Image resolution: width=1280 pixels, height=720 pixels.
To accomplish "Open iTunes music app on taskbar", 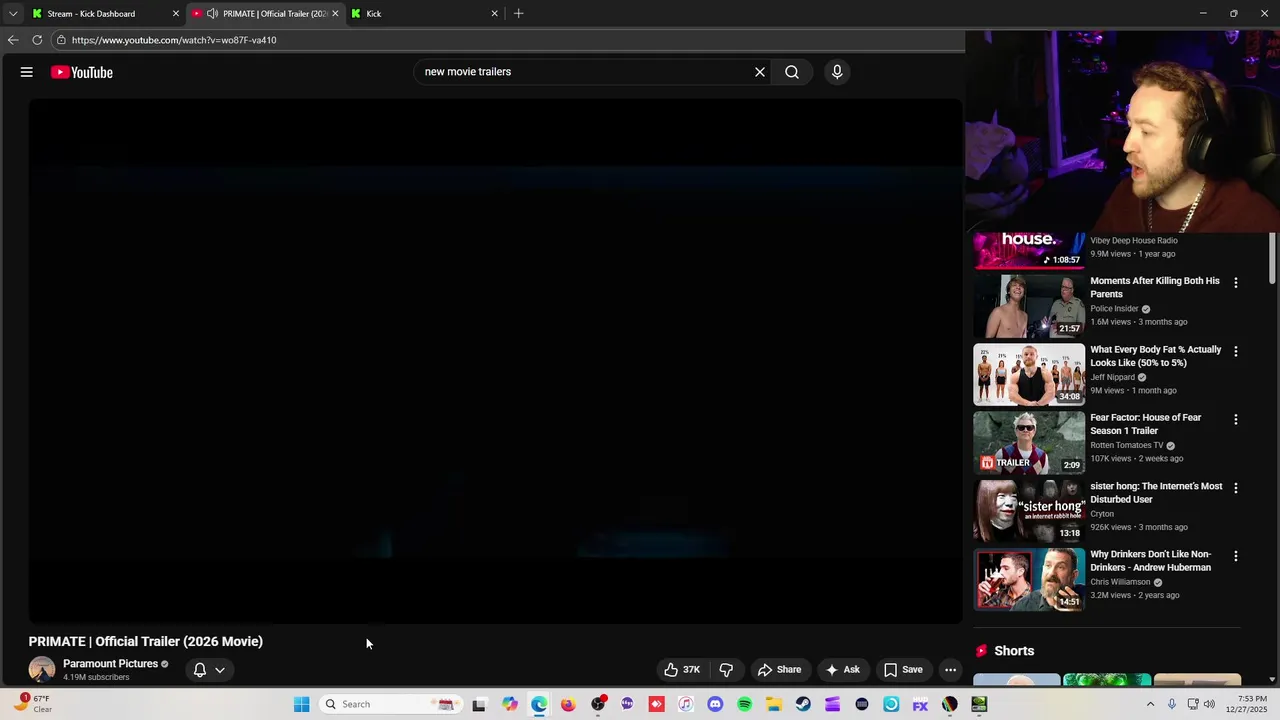I will [685, 704].
